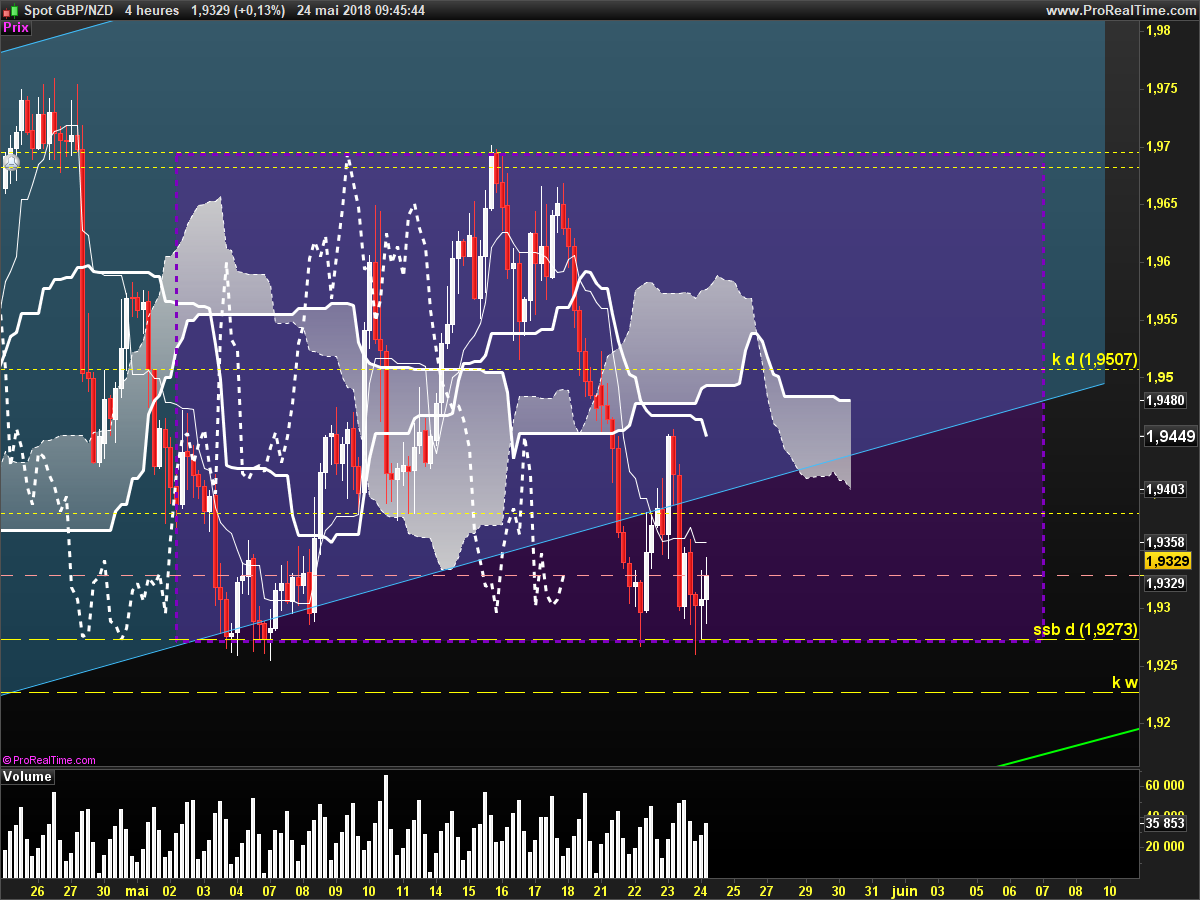Click date label 31 on time axis

(871, 889)
